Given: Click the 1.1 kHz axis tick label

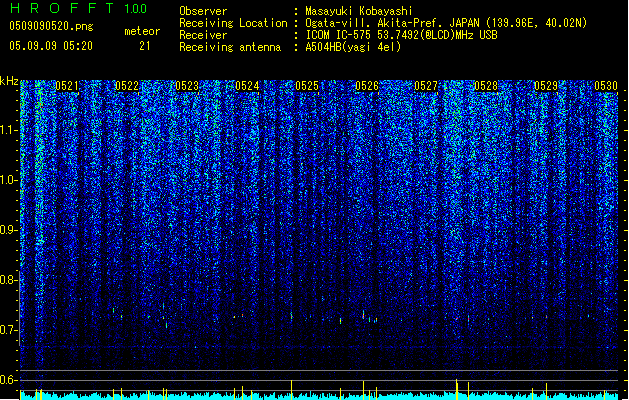Looking at the screenshot, I should [x=9, y=130].
